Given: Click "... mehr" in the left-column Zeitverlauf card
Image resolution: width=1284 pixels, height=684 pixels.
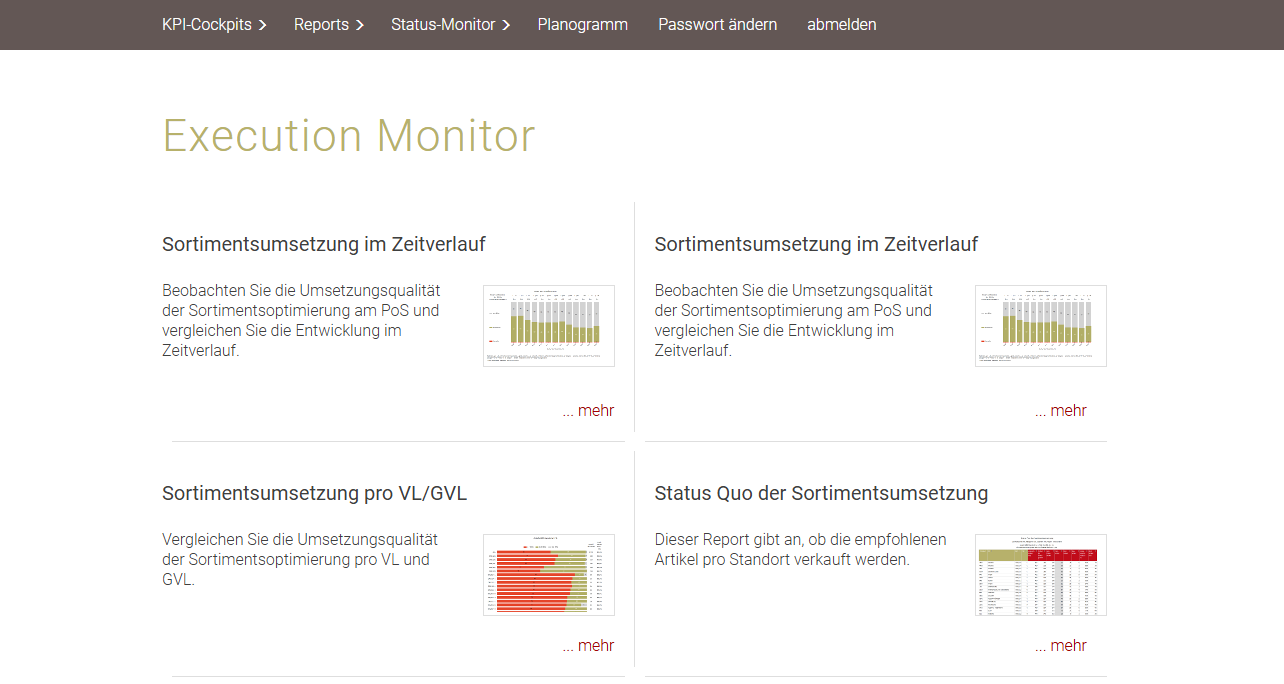Looking at the screenshot, I should [588, 411].
